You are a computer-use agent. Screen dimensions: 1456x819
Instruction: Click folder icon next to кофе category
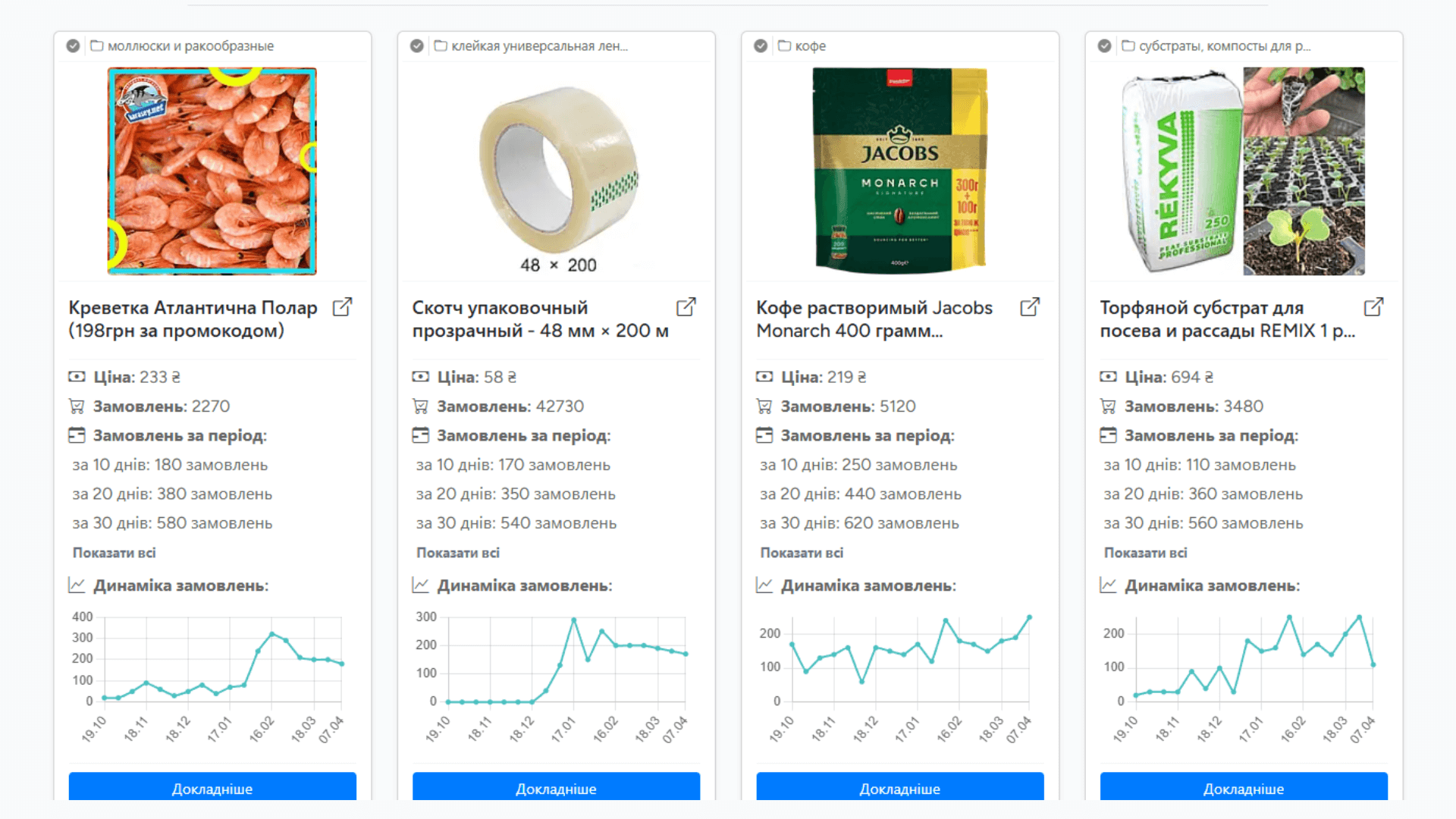[784, 45]
